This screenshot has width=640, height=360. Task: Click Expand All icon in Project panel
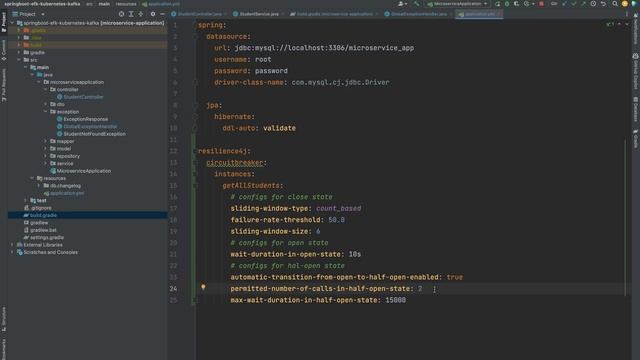tap(131, 14)
